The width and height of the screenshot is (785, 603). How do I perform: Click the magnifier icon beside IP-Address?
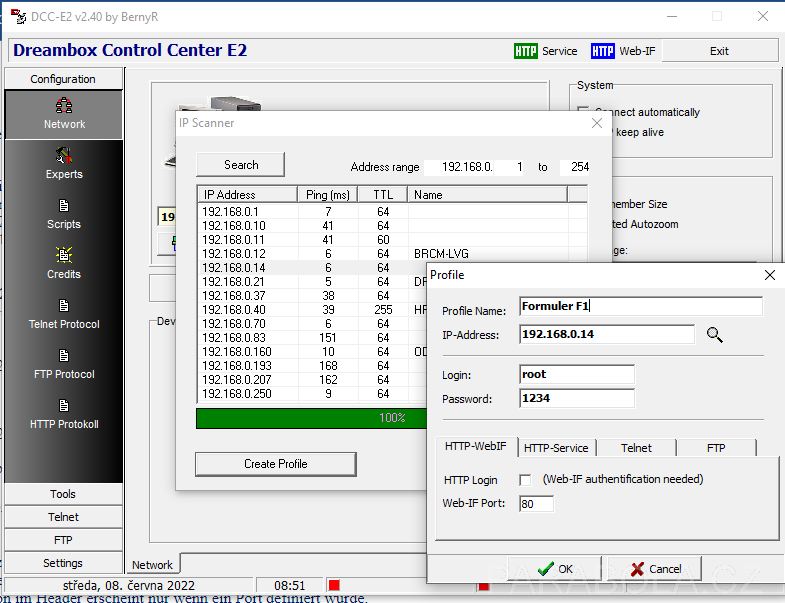coord(714,335)
